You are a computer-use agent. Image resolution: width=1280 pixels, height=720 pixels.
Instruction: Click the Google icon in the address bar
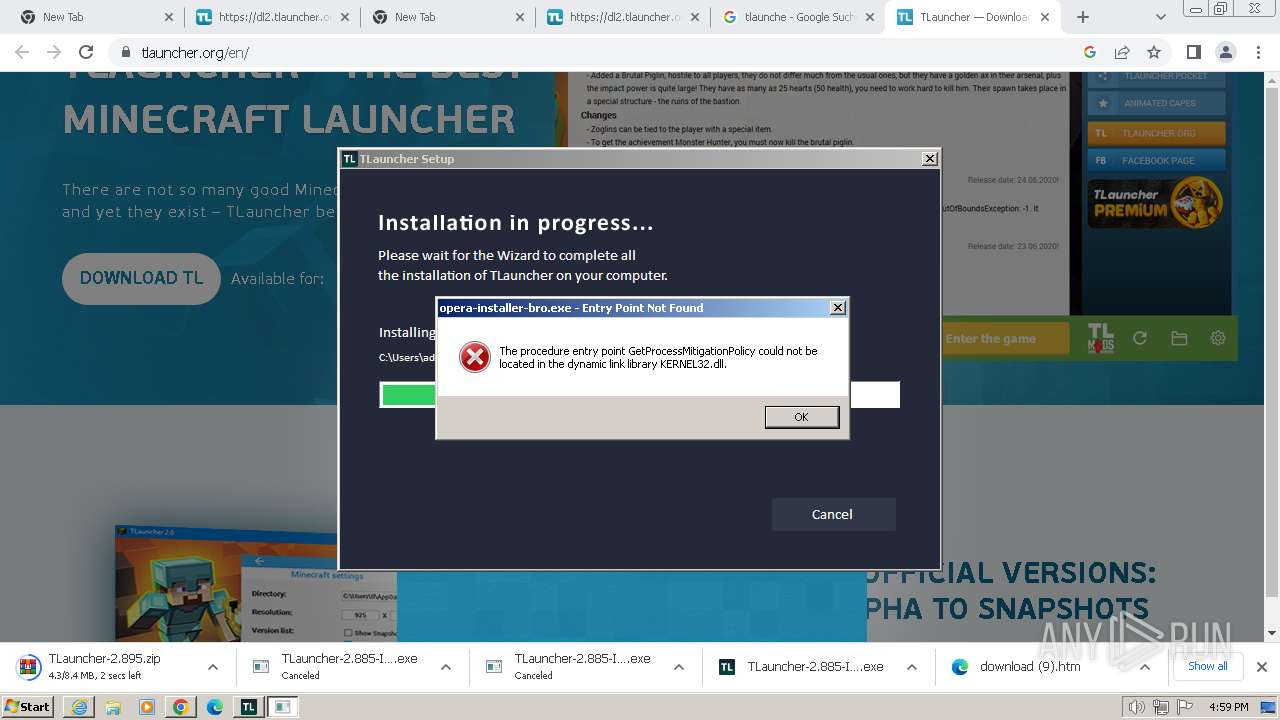click(x=1090, y=52)
